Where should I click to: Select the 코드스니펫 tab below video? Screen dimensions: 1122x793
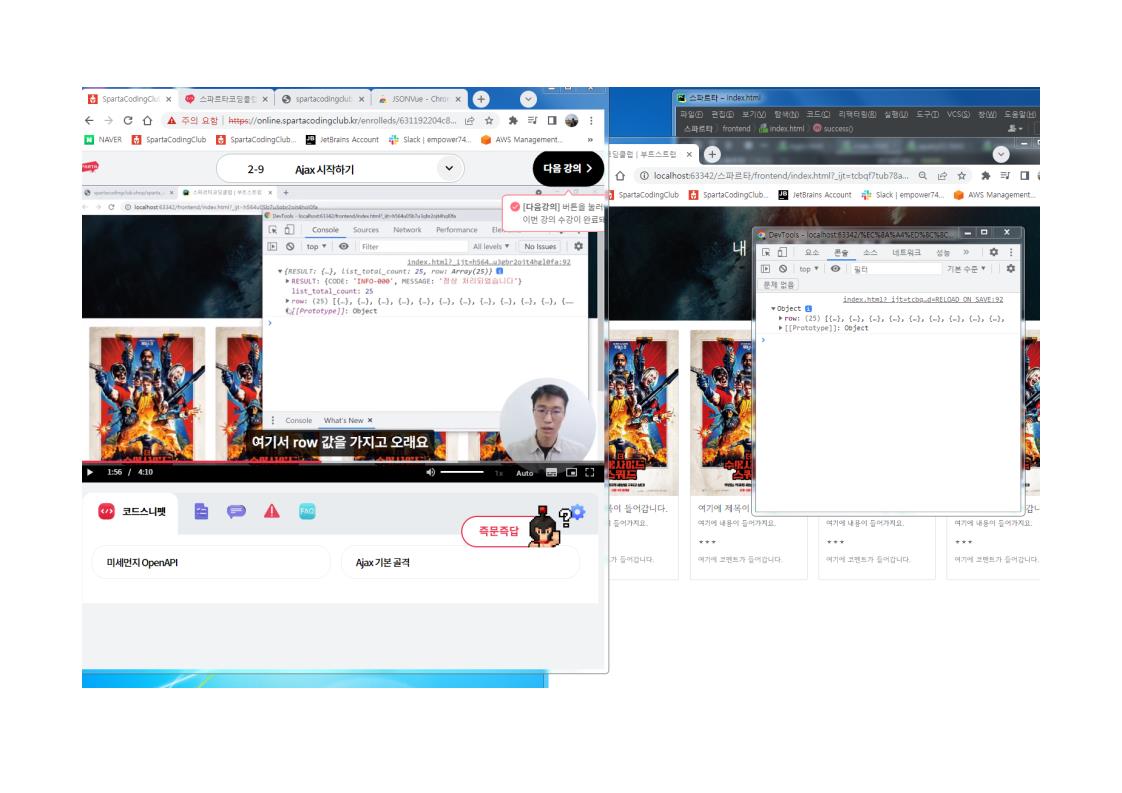(x=131, y=511)
